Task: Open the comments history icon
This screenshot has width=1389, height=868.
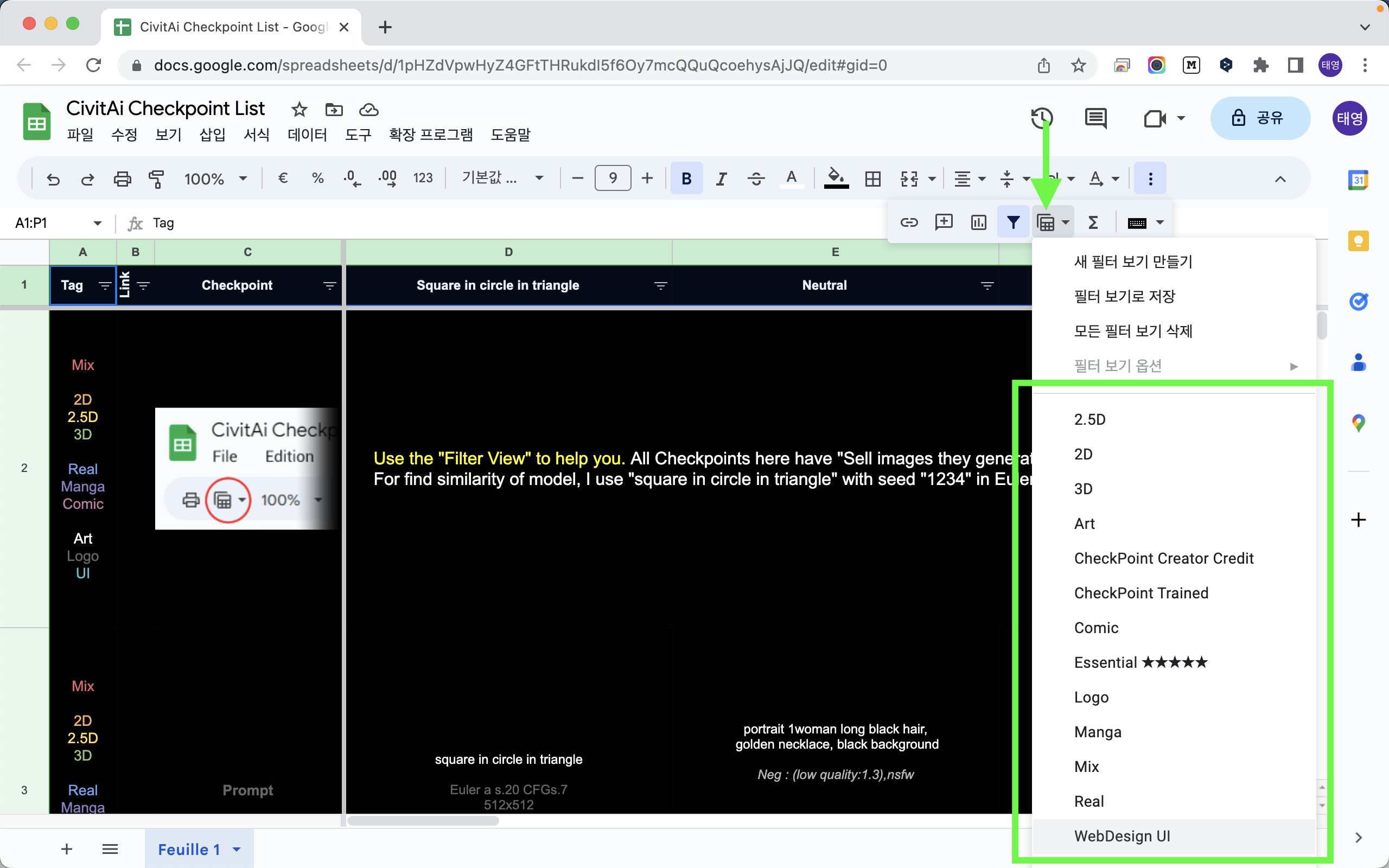Action: pos(1095,118)
